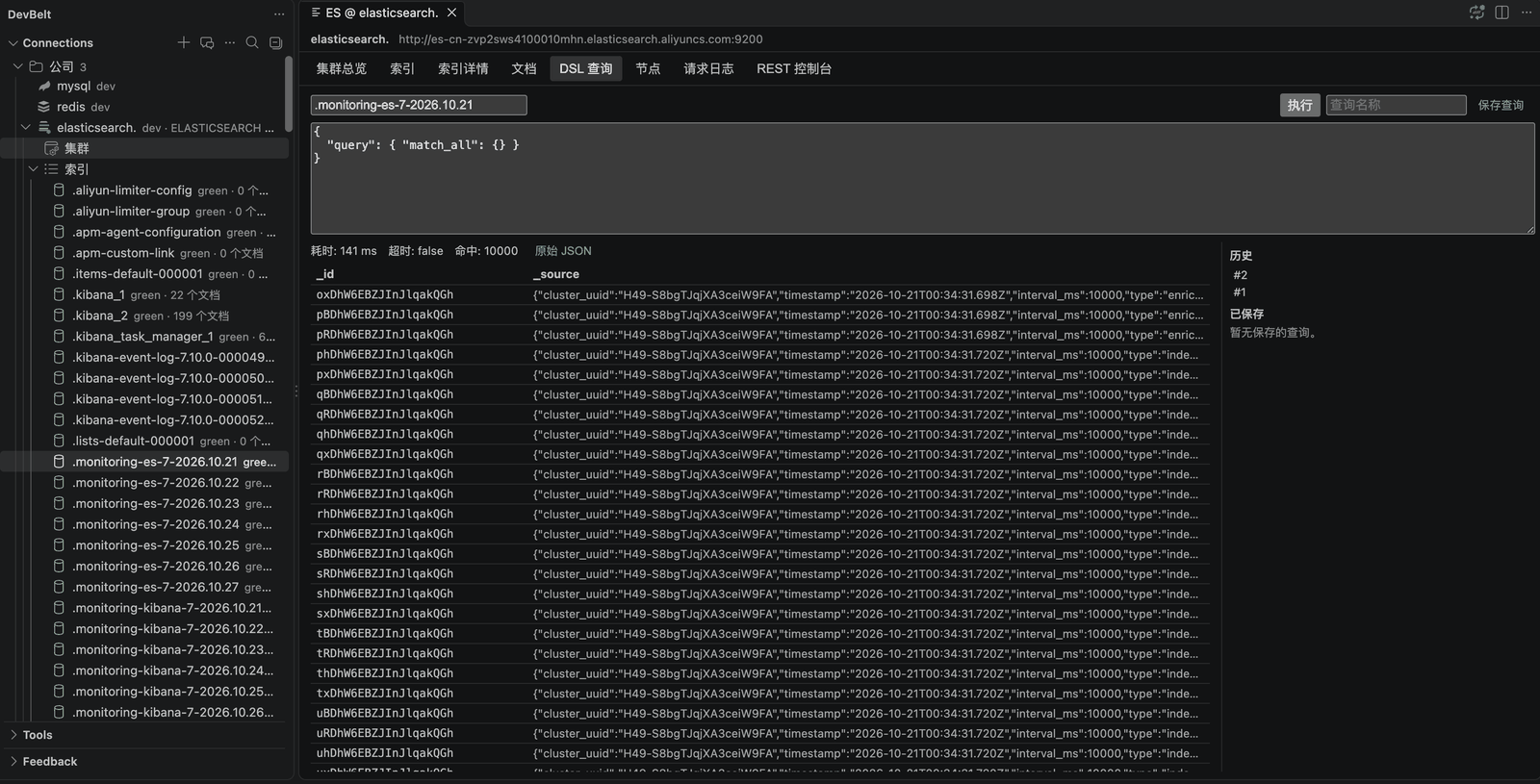
Task: Collapse the Connections section
Action: tap(13, 42)
